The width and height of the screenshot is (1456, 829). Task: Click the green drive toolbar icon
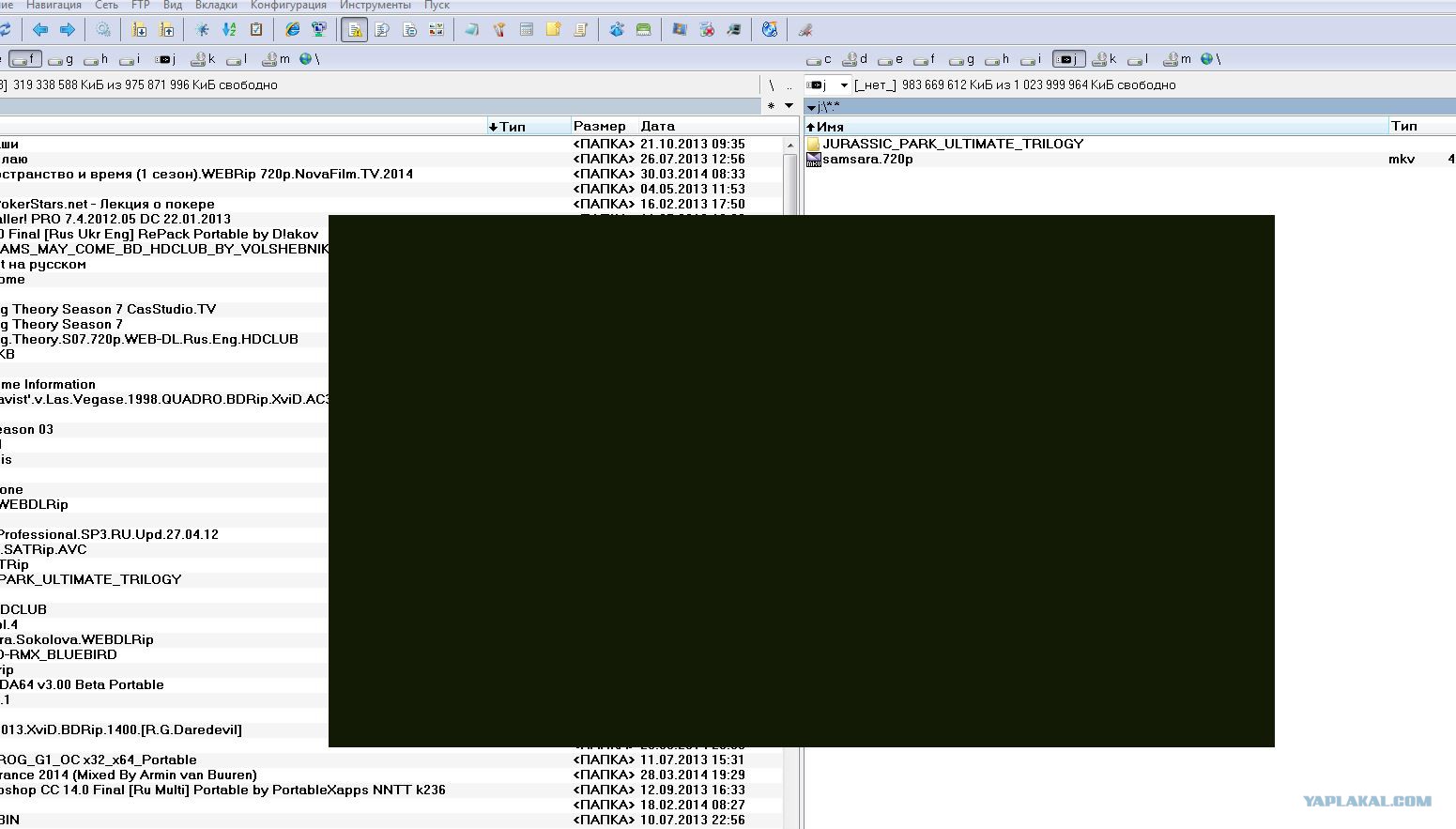click(644, 30)
